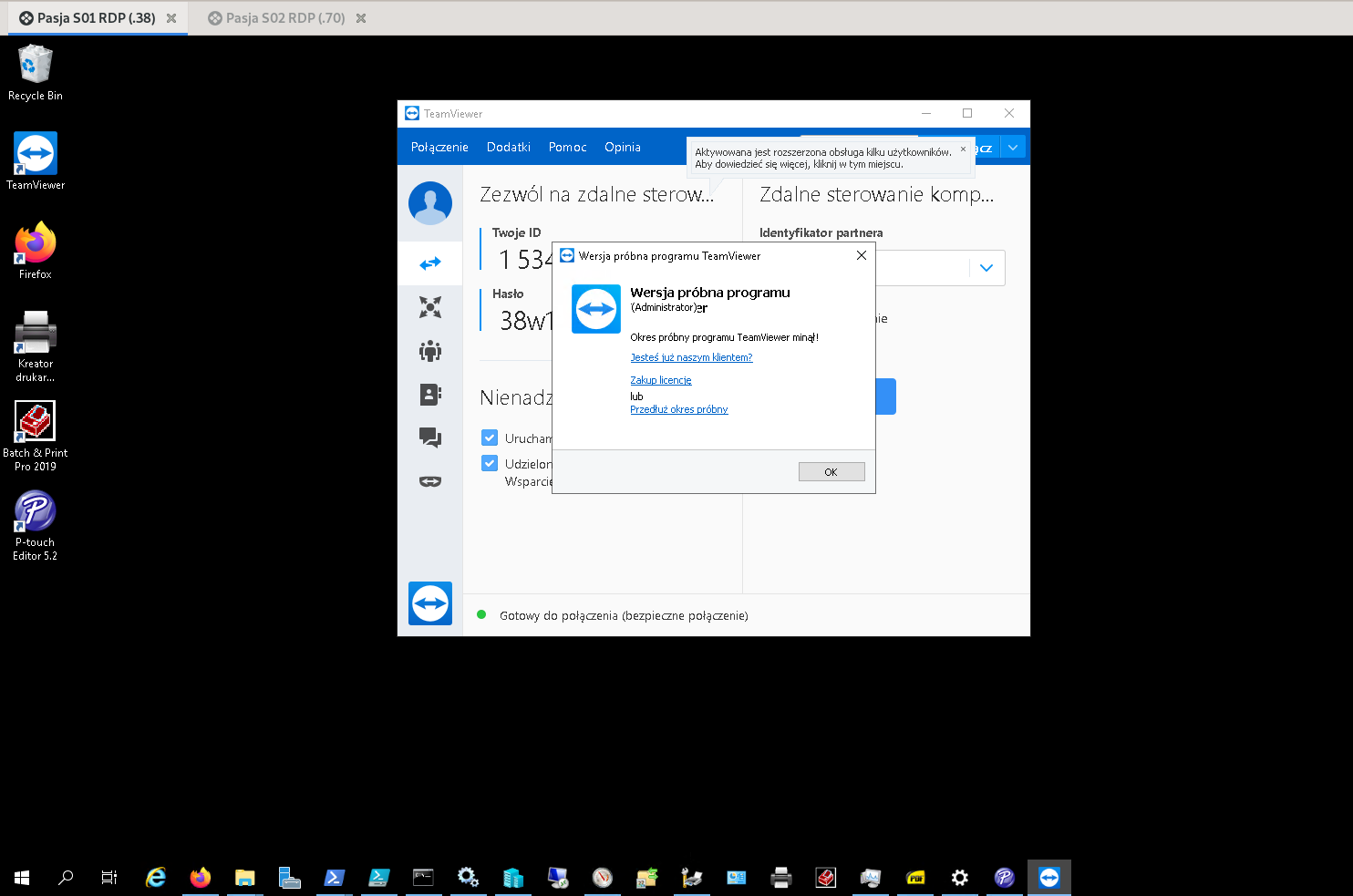Screen dimensions: 1353x896
Task: Toggle the Uruchom TeamViewer checkbox
Action: 490,438
